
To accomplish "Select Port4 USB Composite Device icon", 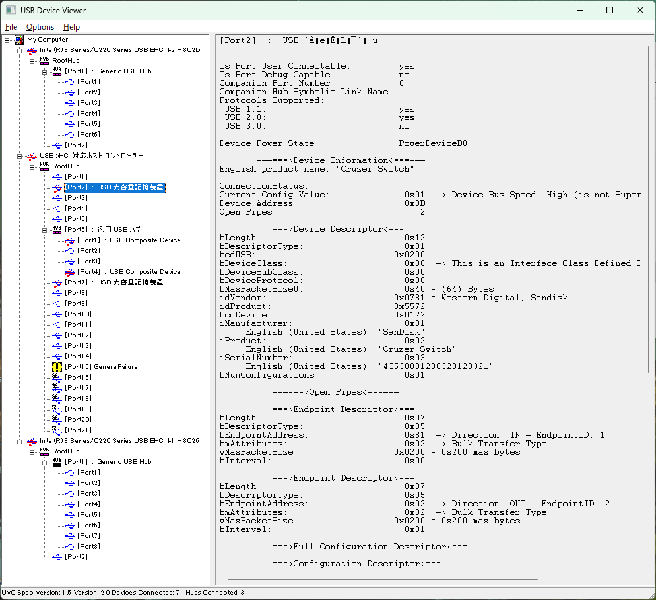I will tap(70, 272).
